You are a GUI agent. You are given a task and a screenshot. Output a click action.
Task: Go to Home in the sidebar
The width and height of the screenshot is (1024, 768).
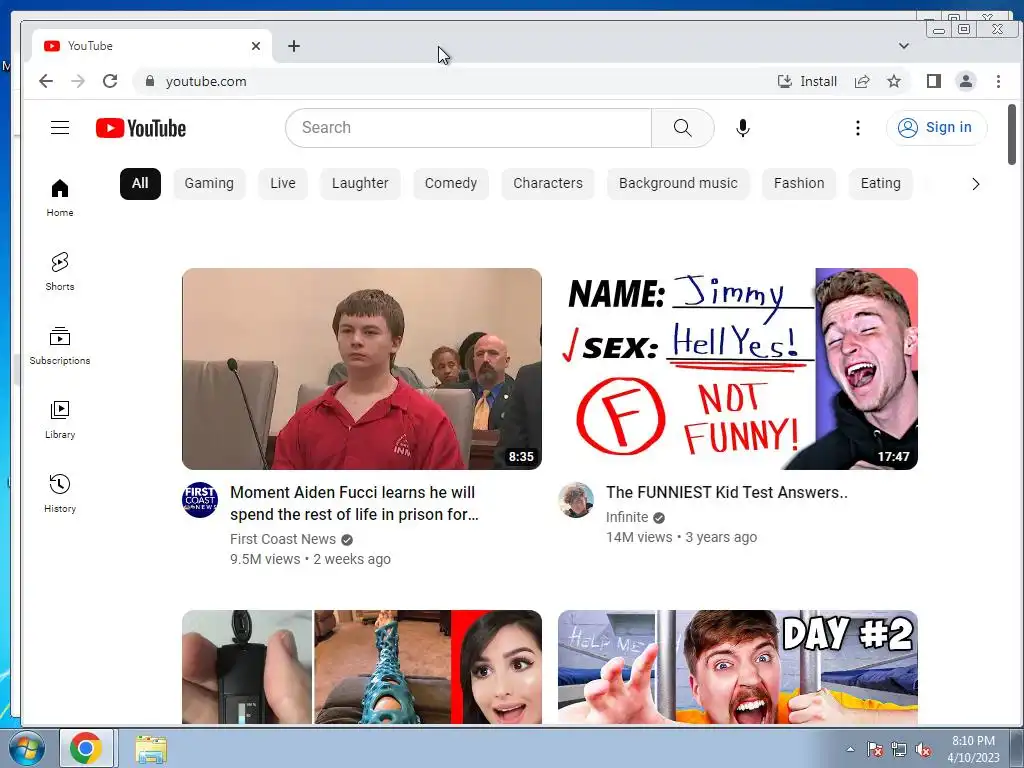59,197
